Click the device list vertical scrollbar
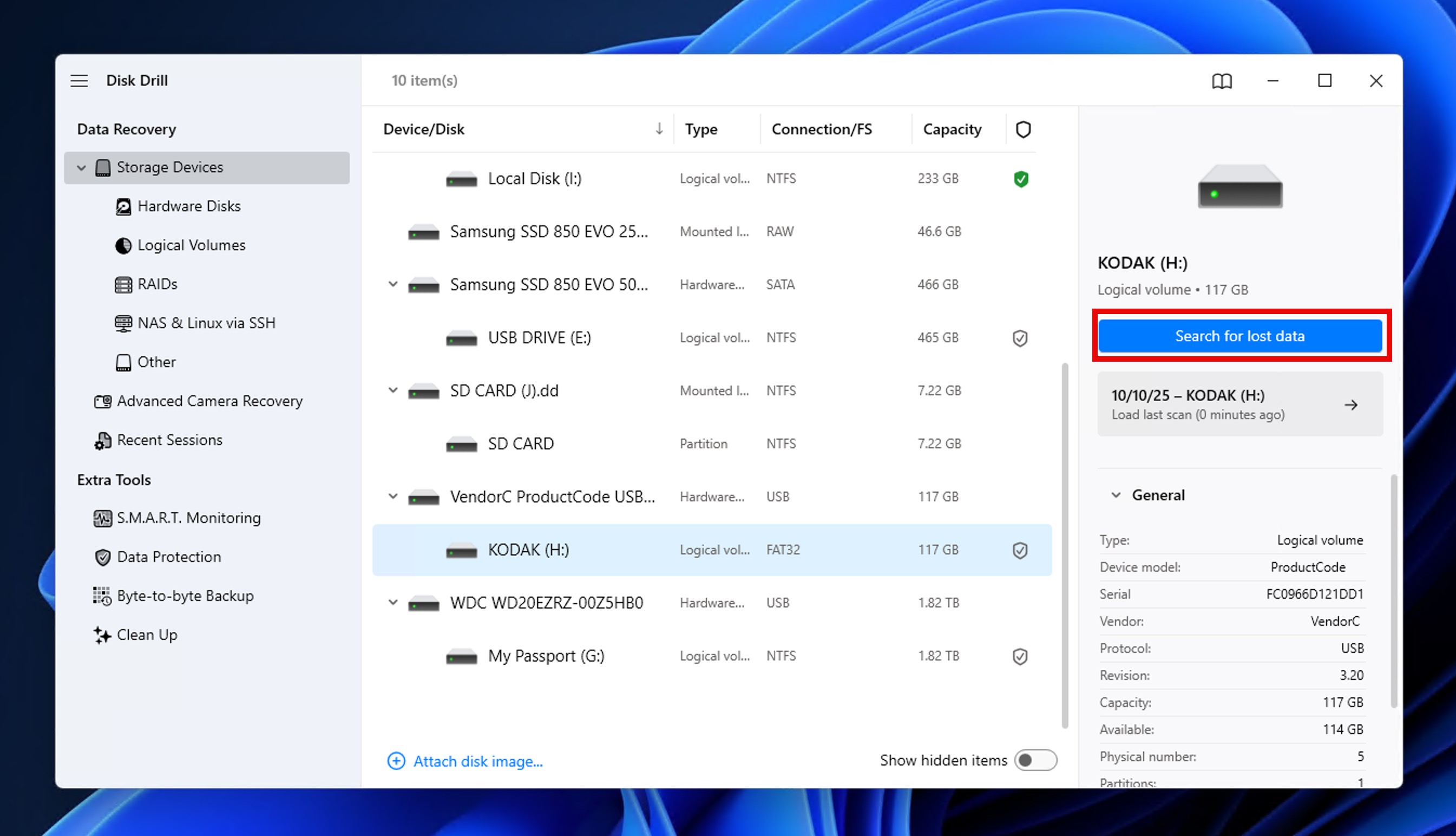 (1065, 545)
